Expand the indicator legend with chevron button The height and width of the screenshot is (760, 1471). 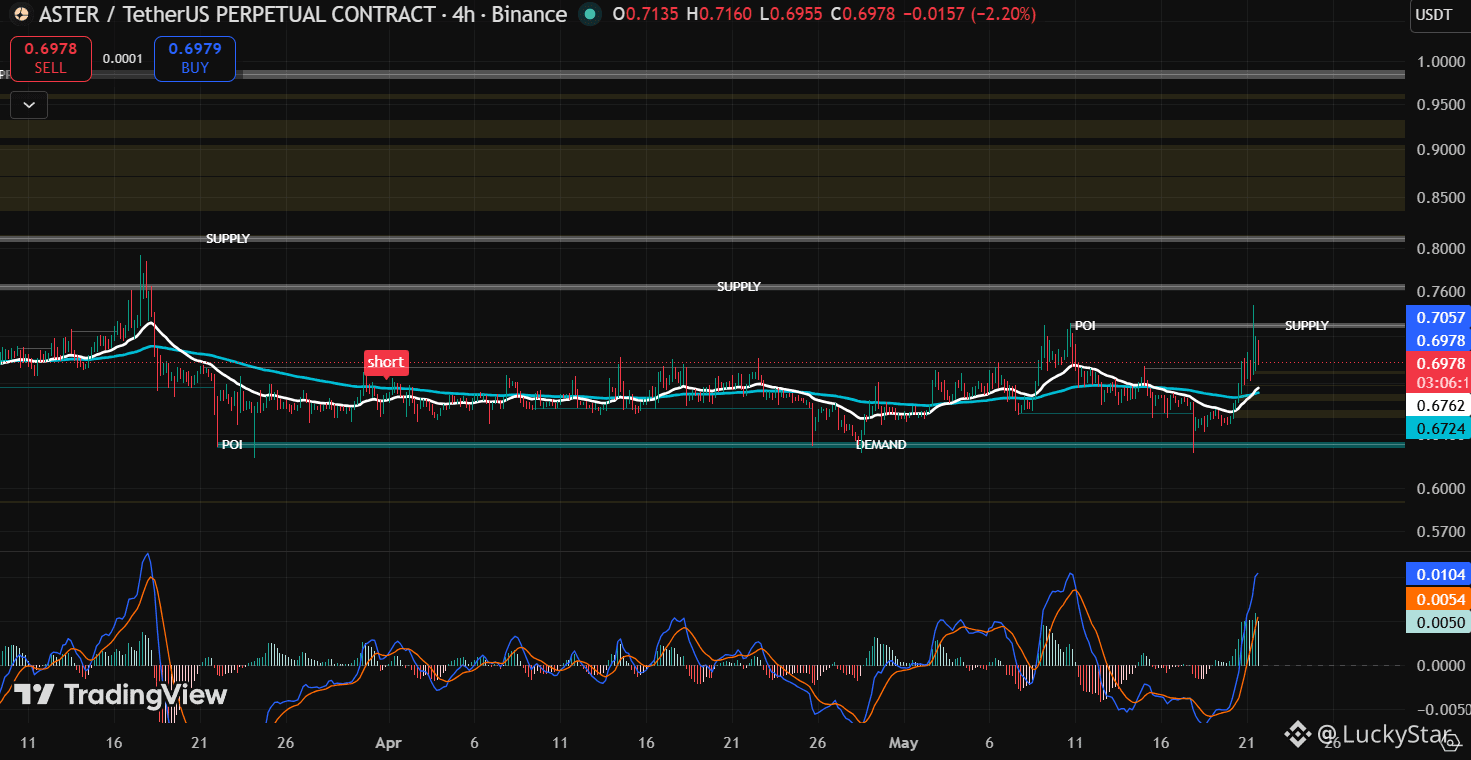[29, 104]
